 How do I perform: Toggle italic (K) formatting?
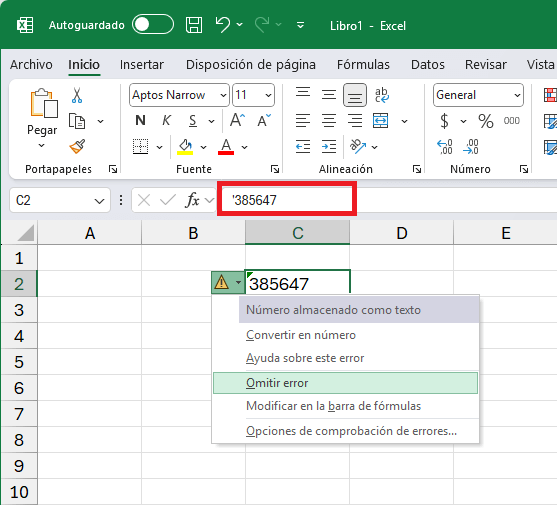[166, 121]
